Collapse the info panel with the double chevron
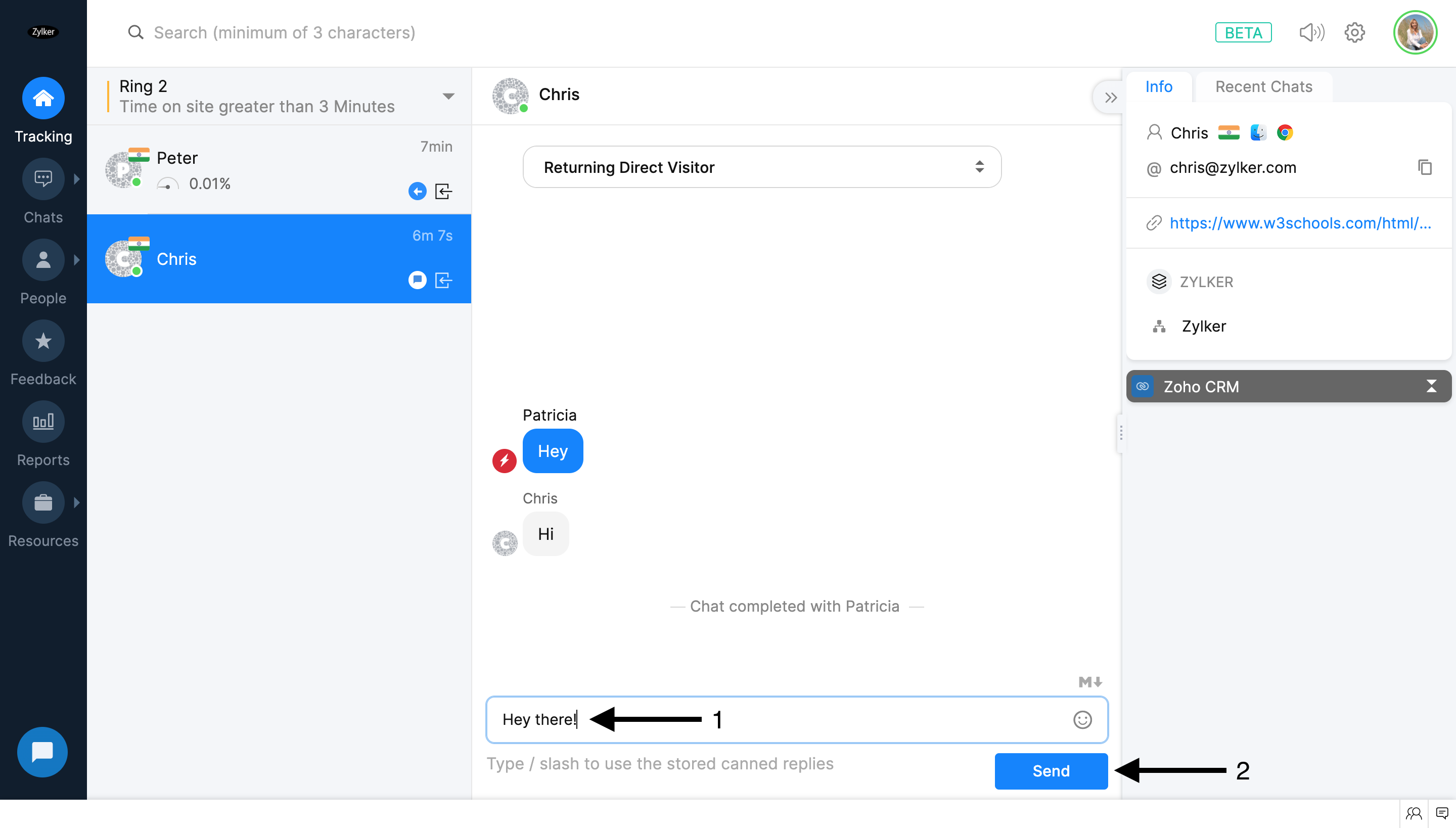 1110,97
